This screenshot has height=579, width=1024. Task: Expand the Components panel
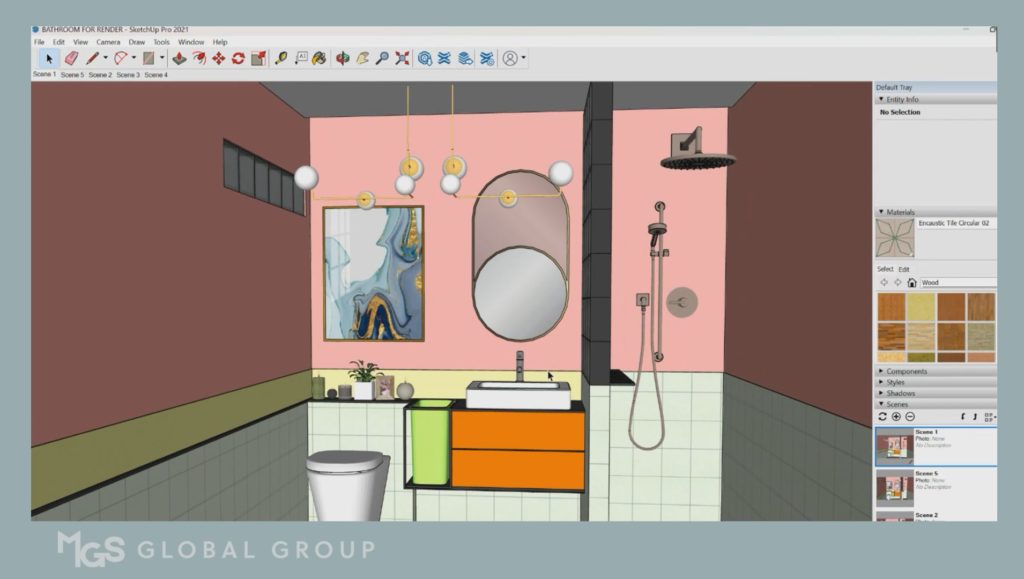(906, 371)
